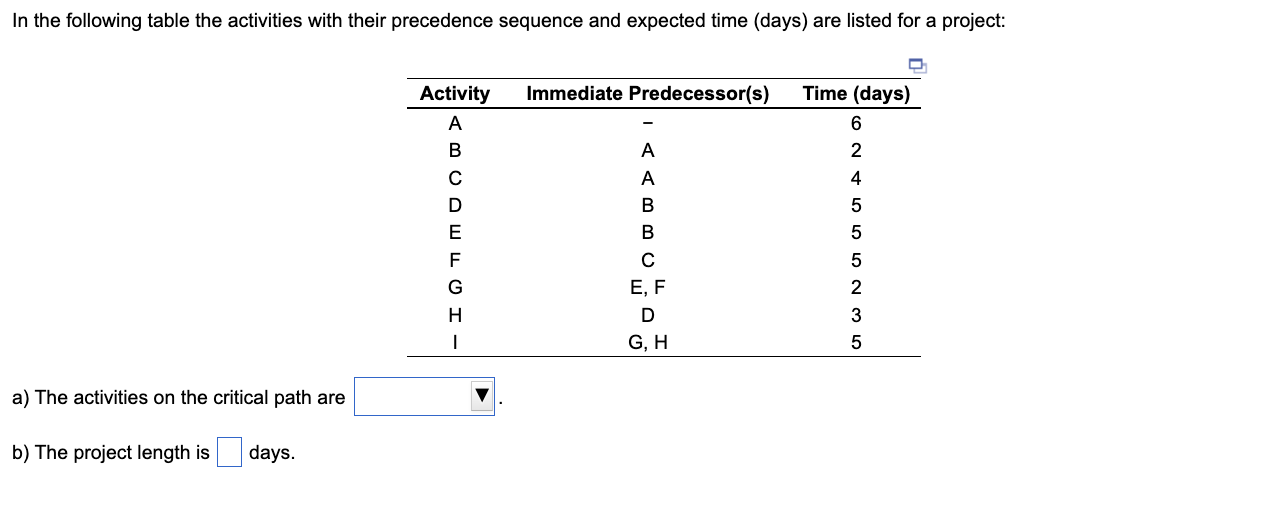The width and height of the screenshot is (1266, 518).
Task: Select the Activity column header
Action: (x=455, y=94)
